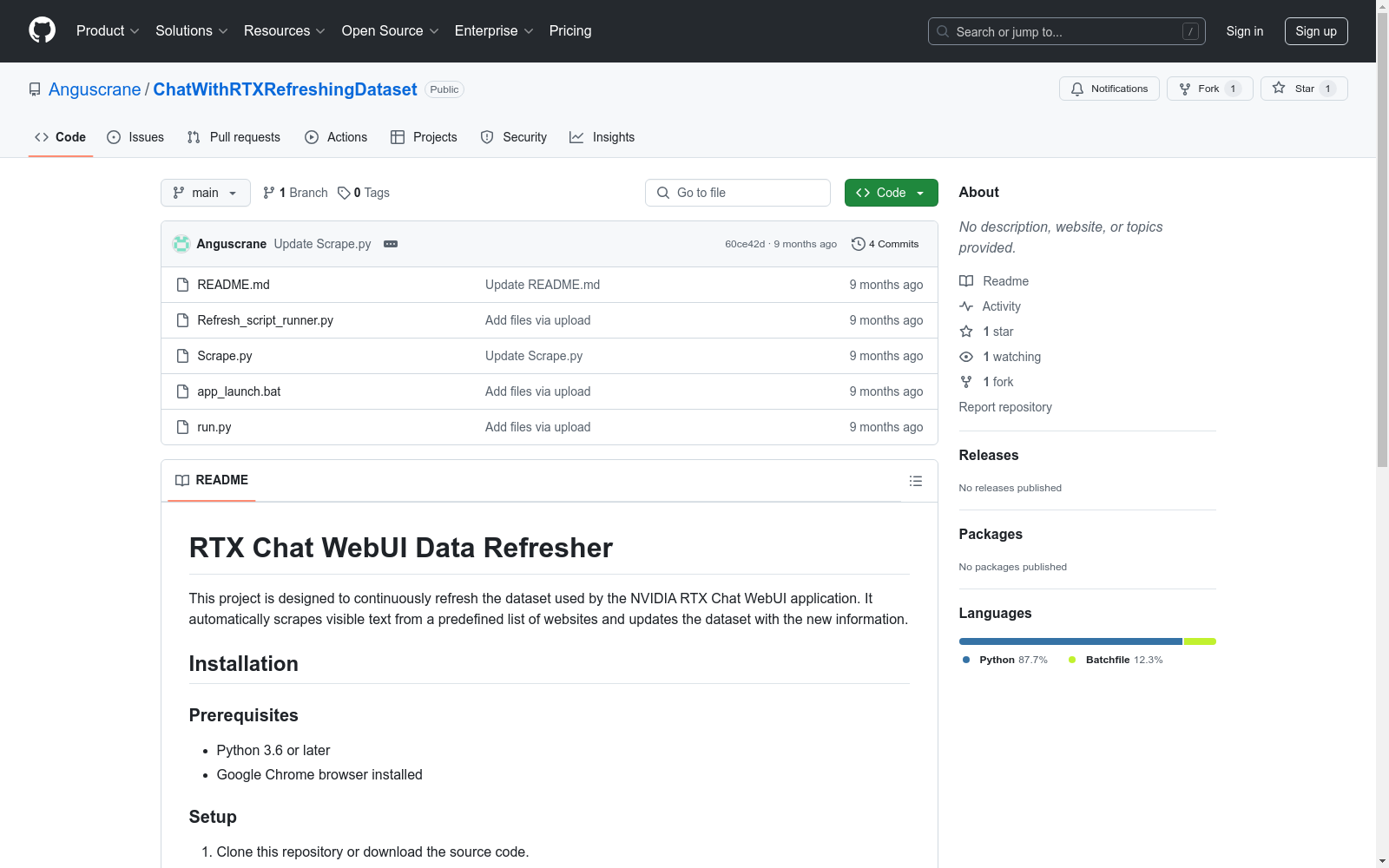The image size is (1389, 868).
Task: Click the search magnifier icon in header
Action: [943, 31]
